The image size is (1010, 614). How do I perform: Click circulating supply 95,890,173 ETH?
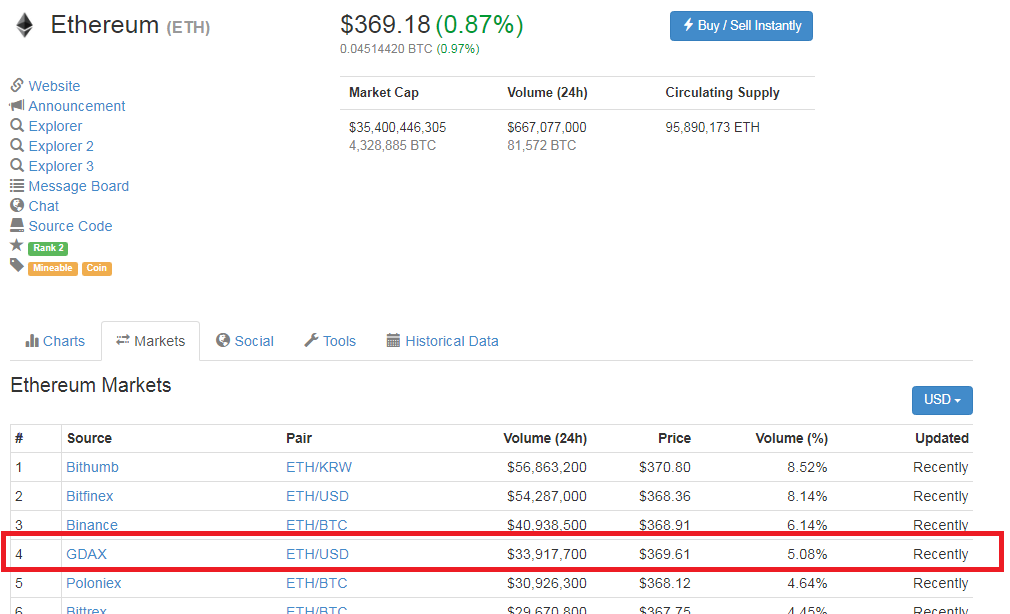[x=712, y=128]
